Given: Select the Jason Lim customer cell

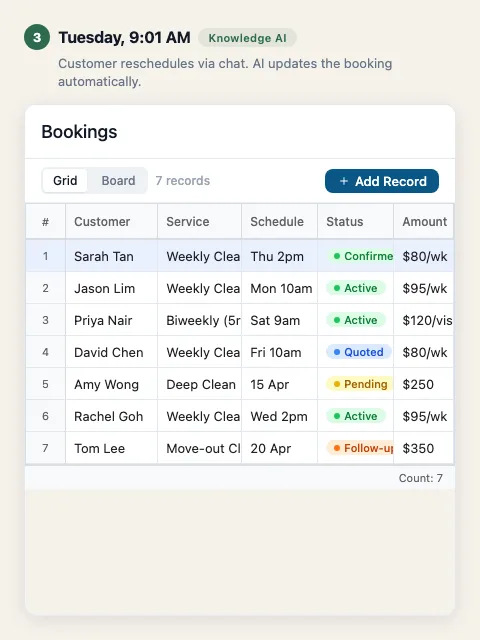Looking at the screenshot, I should 111,288.
